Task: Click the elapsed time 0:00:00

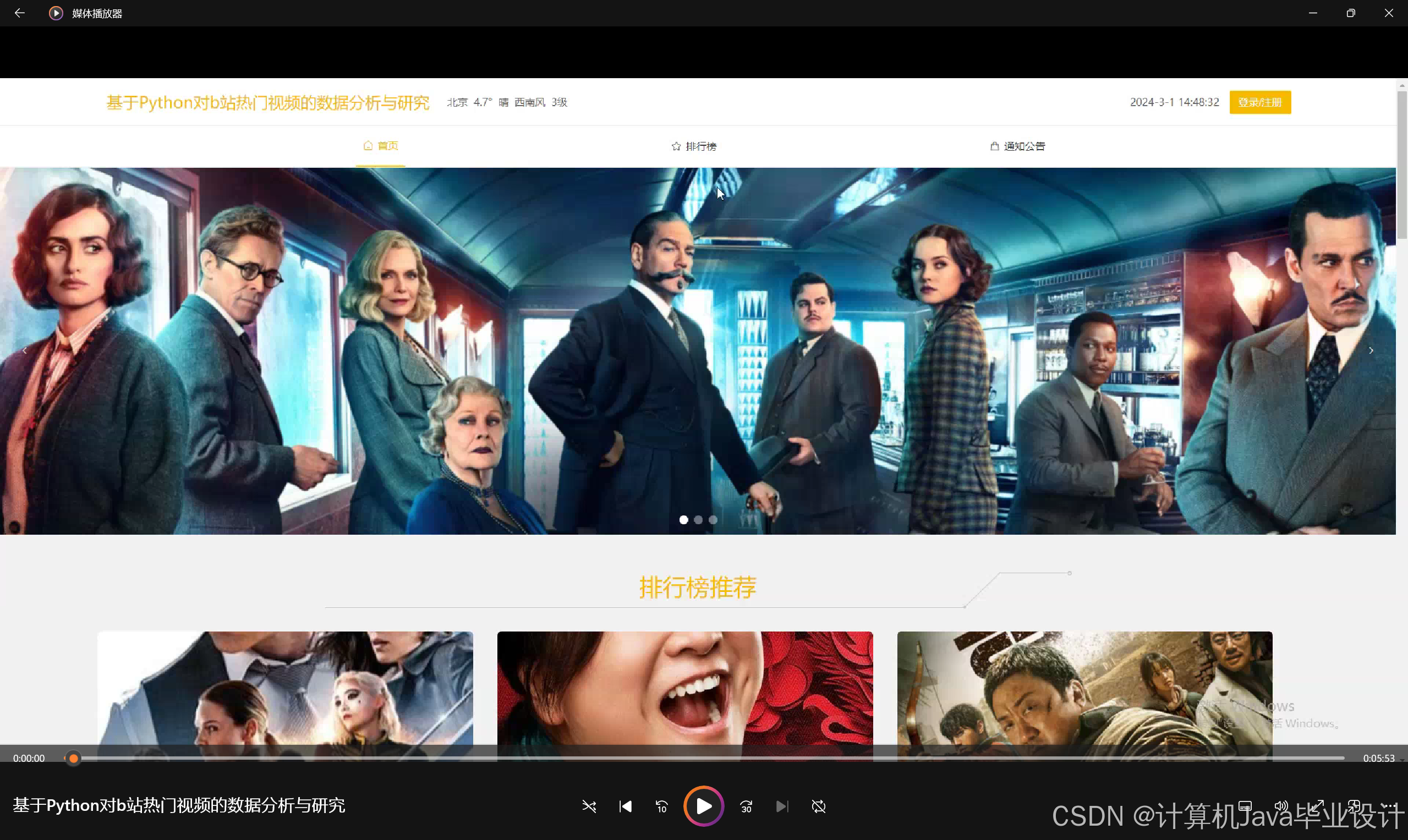Action: click(29, 758)
